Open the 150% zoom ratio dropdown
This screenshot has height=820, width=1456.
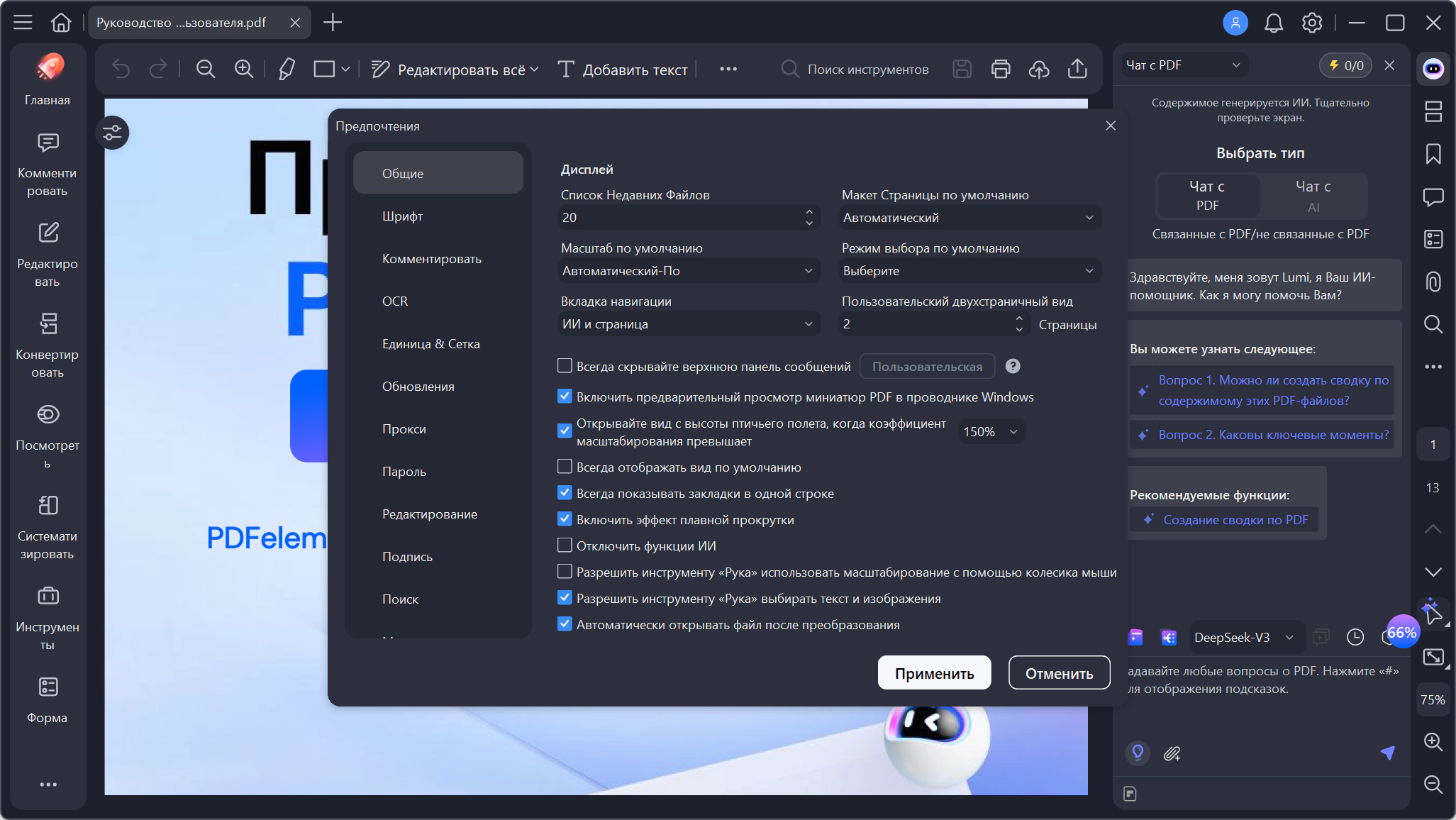click(x=991, y=432)
